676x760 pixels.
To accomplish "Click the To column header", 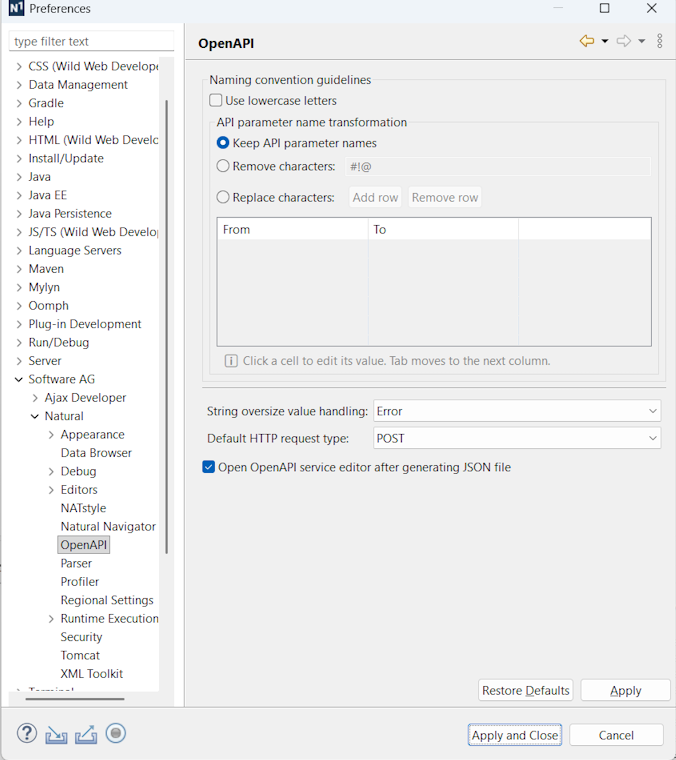I will pos(443,229).
